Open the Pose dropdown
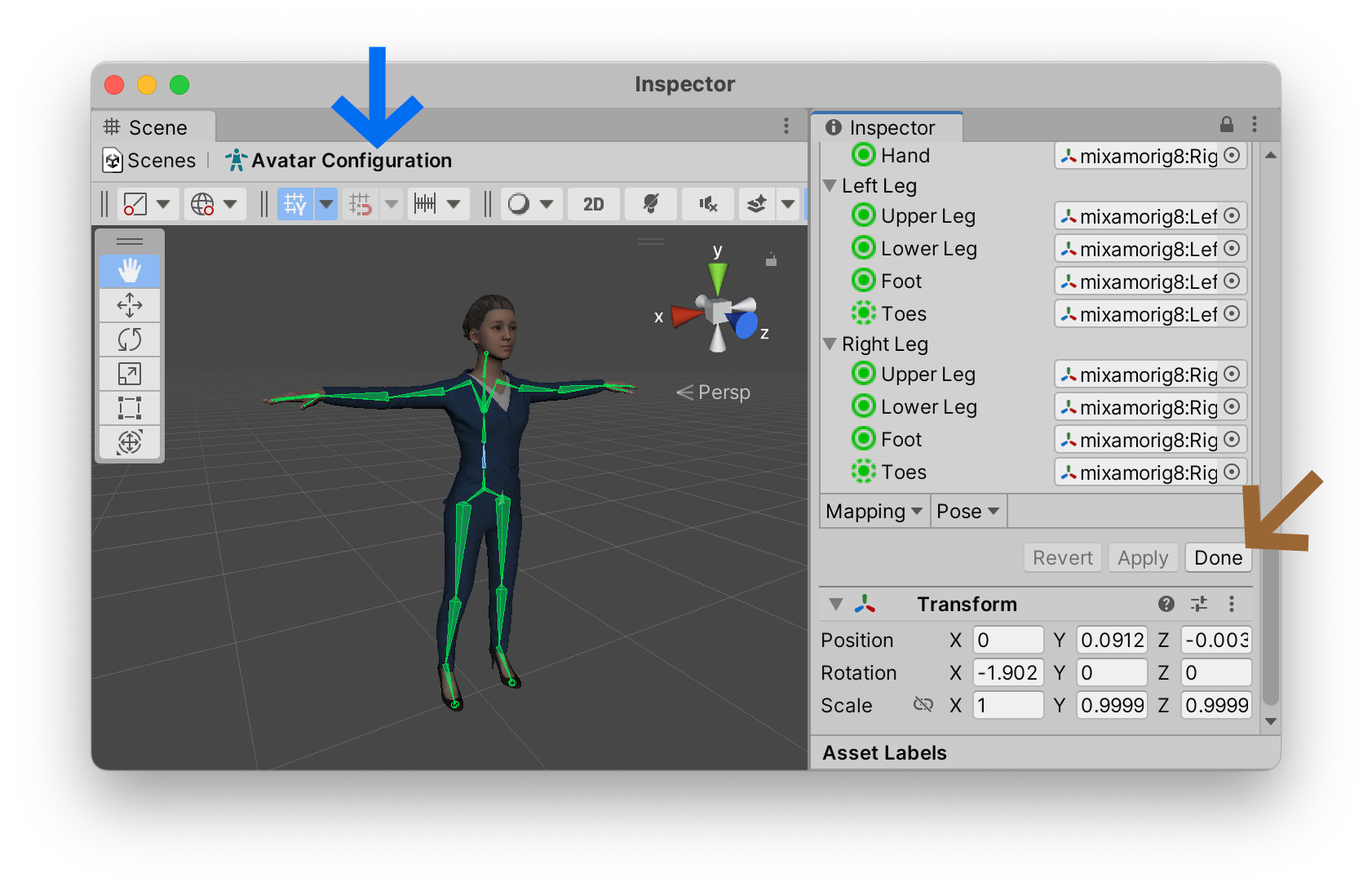1372x891 pixels. (967, 512)
